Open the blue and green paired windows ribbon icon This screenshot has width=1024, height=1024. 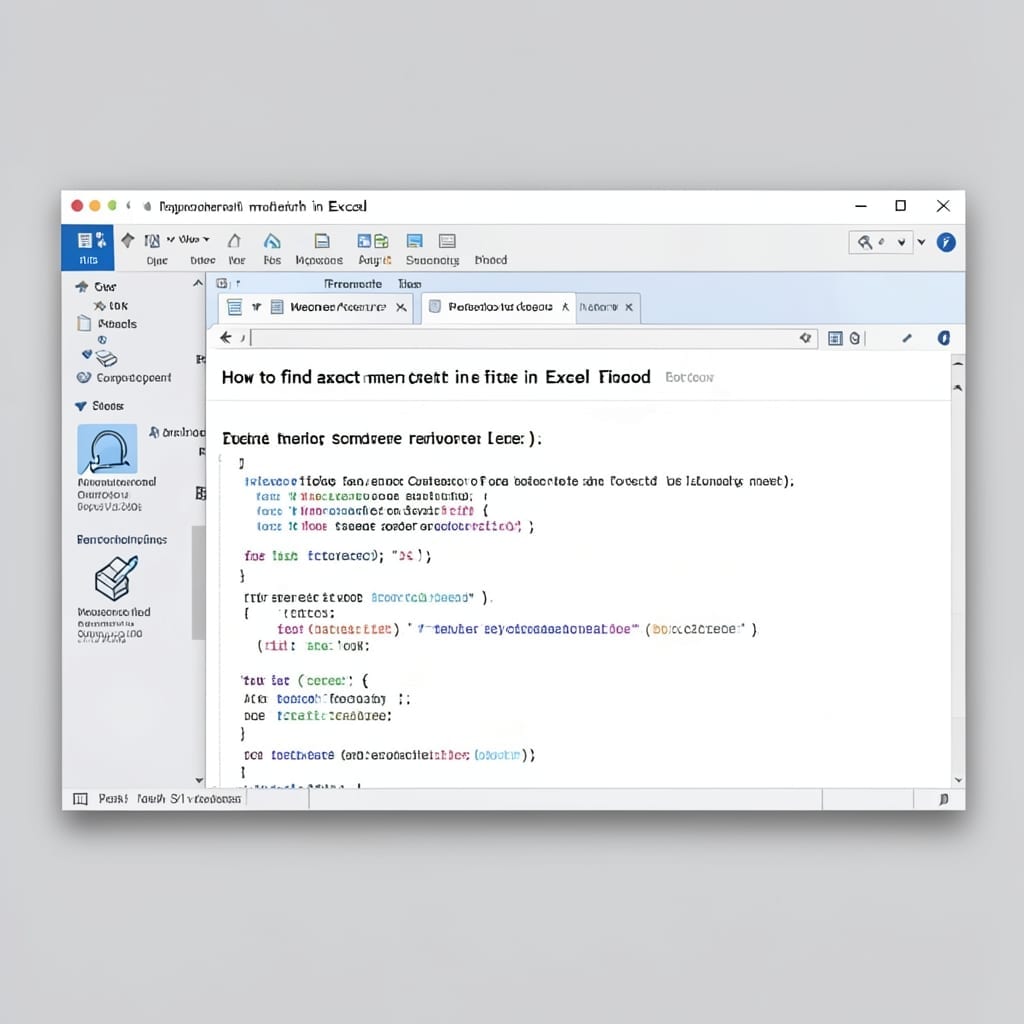click(373, 241)
